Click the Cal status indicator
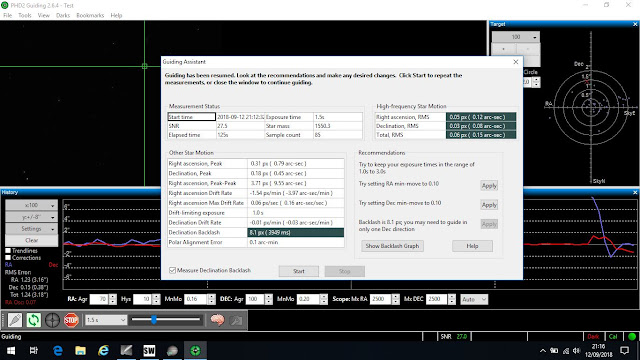This screenshot has width=640, height=360. (x=613, y=337)
